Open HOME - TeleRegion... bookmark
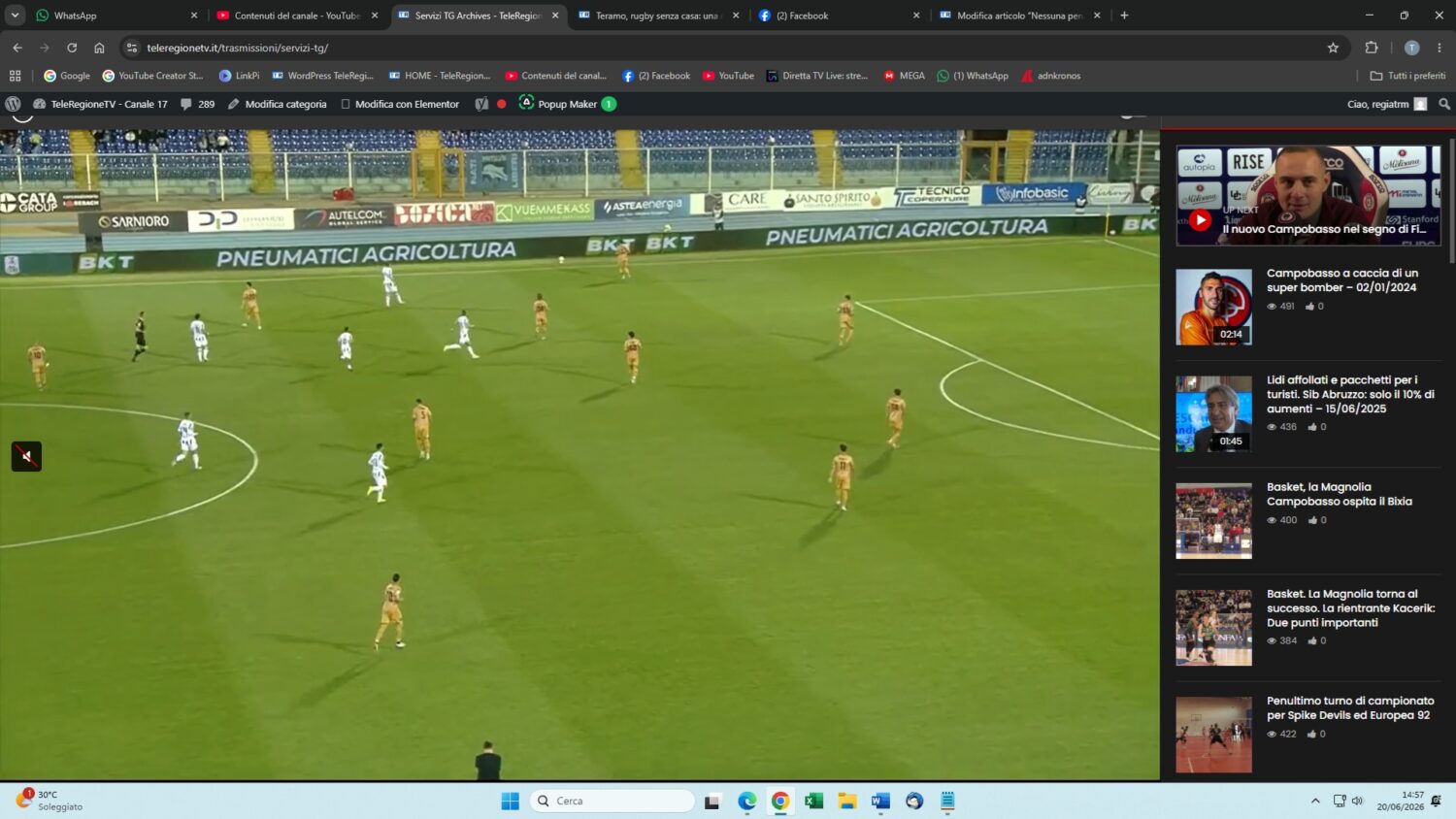Screen dimensions: 1456x819 (x=440, y=76)
